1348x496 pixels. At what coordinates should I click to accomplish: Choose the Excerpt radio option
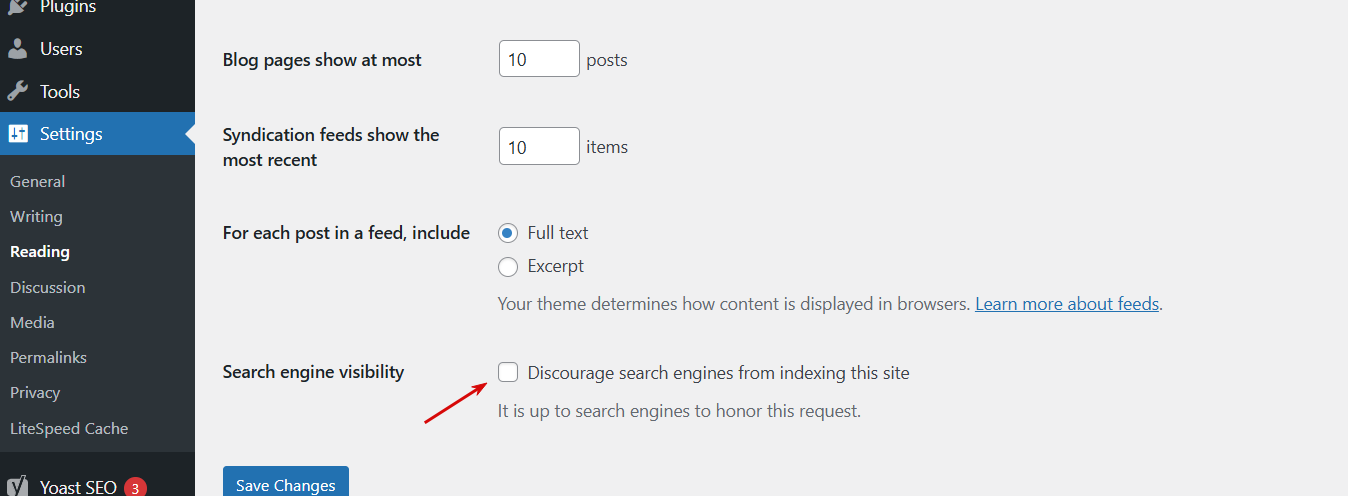508,266
